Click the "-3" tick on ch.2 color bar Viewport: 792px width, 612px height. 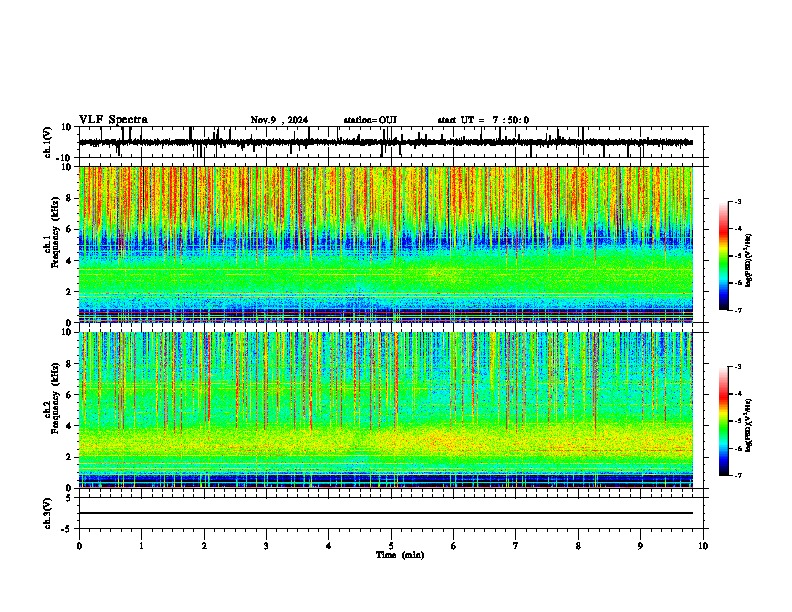click(x=737, y=367)
